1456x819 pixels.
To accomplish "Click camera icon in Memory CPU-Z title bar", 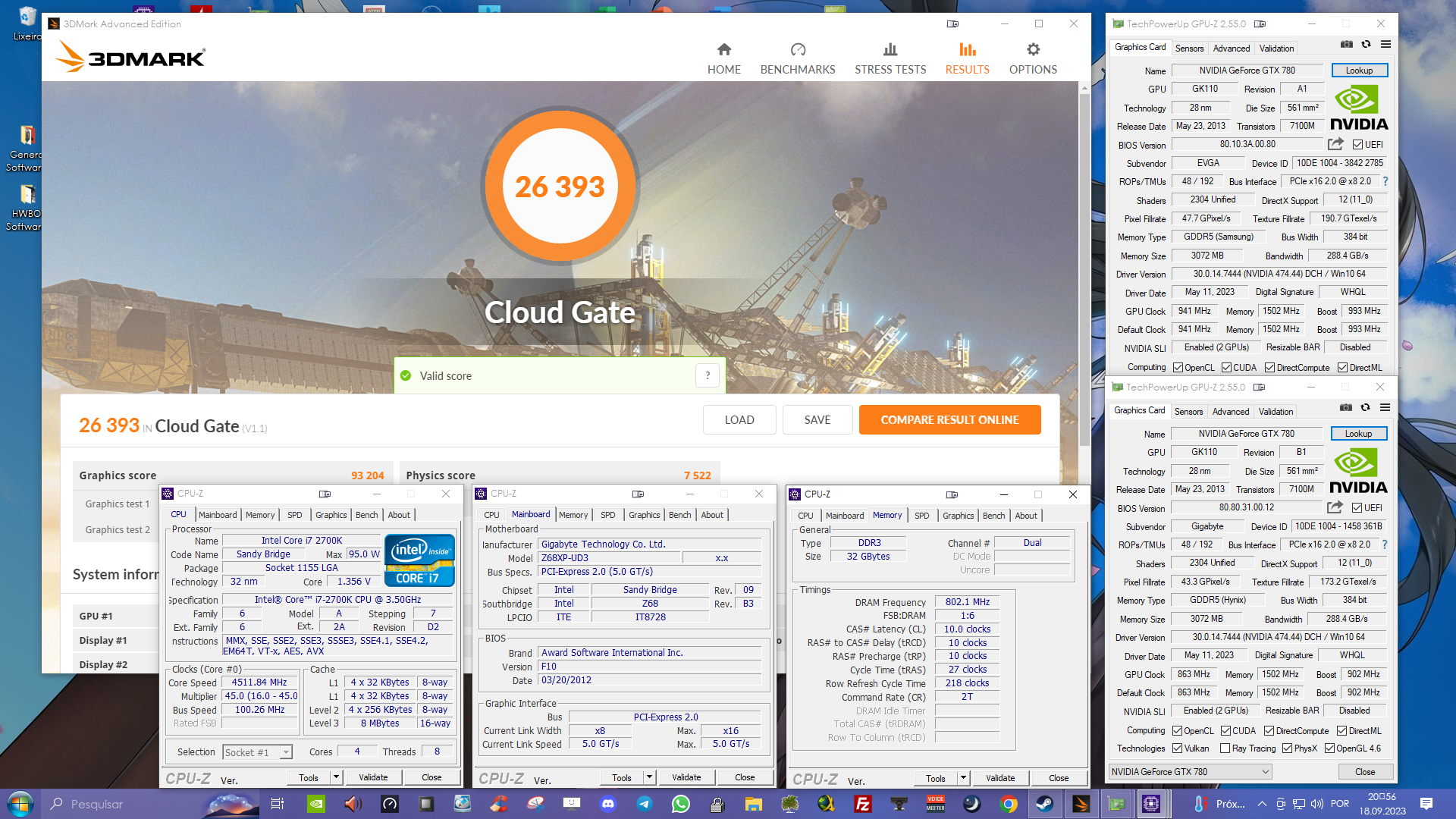I will [x=952, y=494].
